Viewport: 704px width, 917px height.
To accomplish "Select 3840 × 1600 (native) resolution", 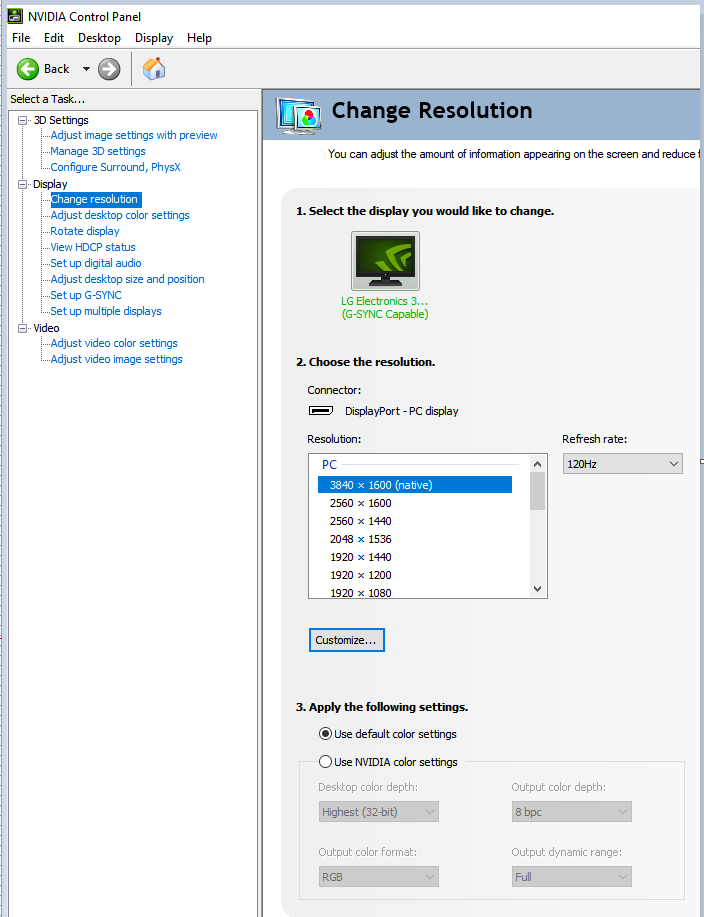I will [415, 485].
